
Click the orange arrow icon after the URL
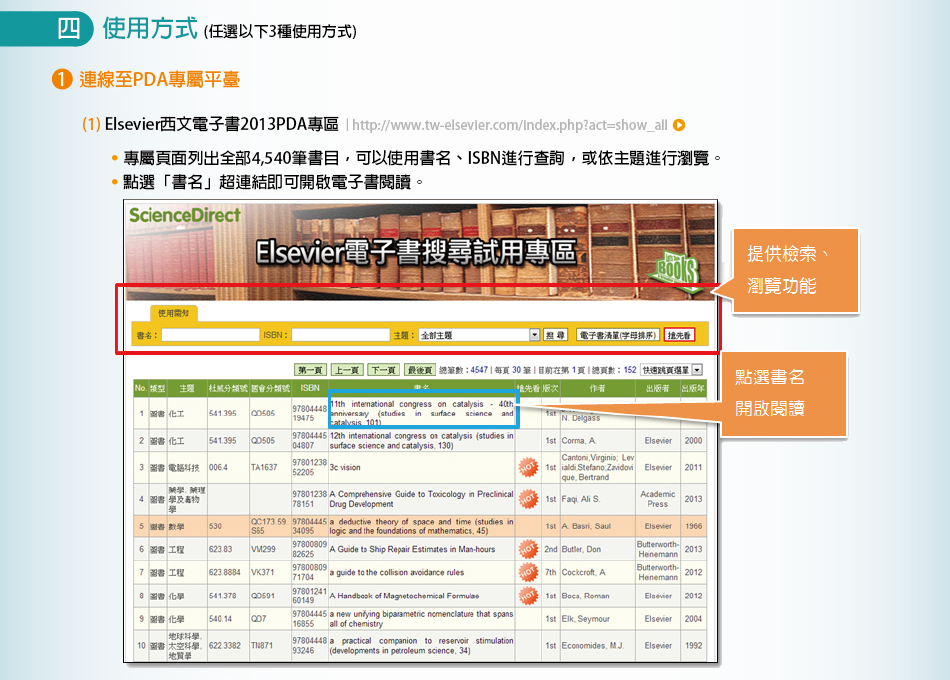679,125
